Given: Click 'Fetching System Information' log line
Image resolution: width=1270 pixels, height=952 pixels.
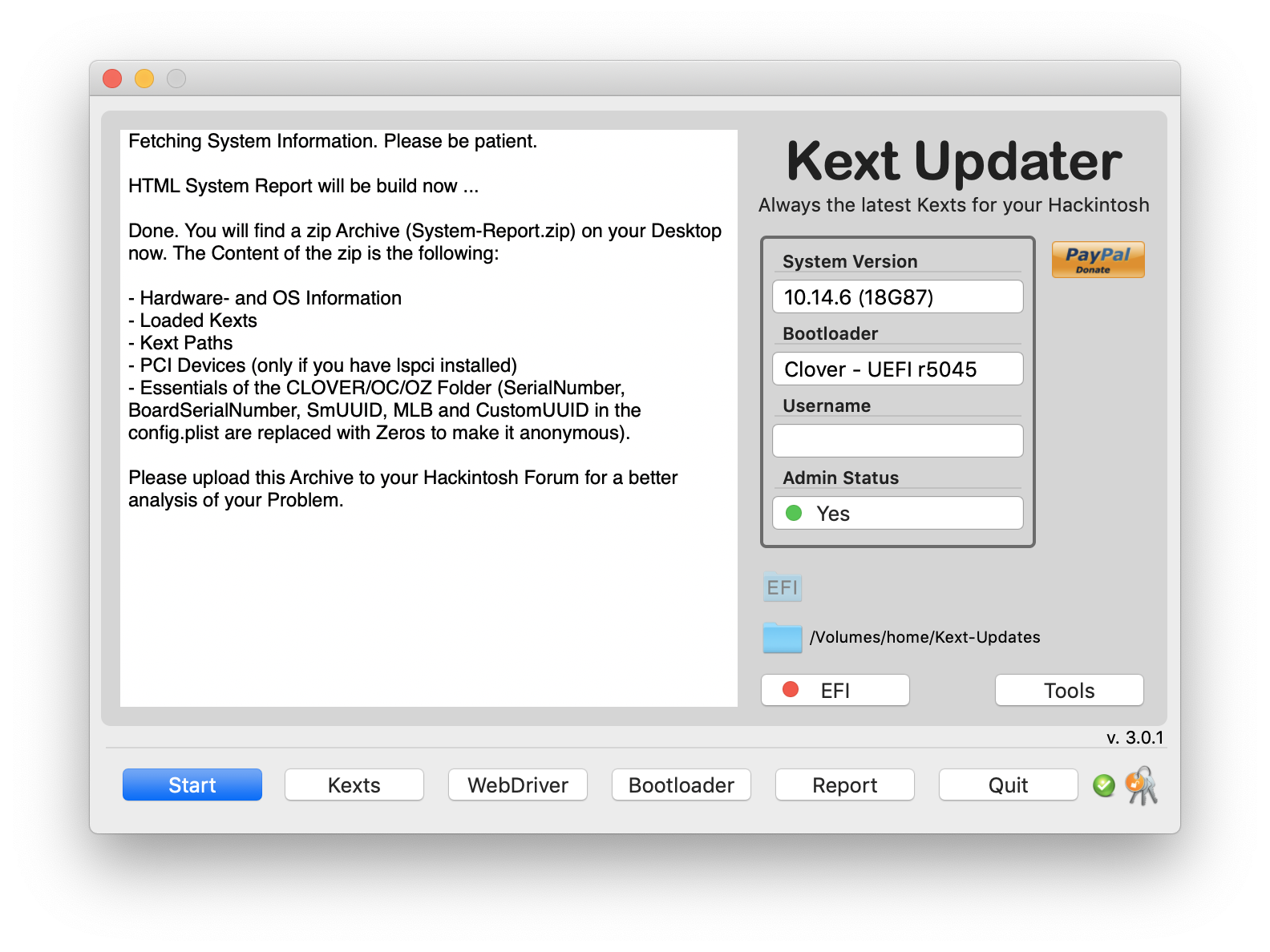Looking at the screenshot, I should pyautogui.click(x=333, y=141).
